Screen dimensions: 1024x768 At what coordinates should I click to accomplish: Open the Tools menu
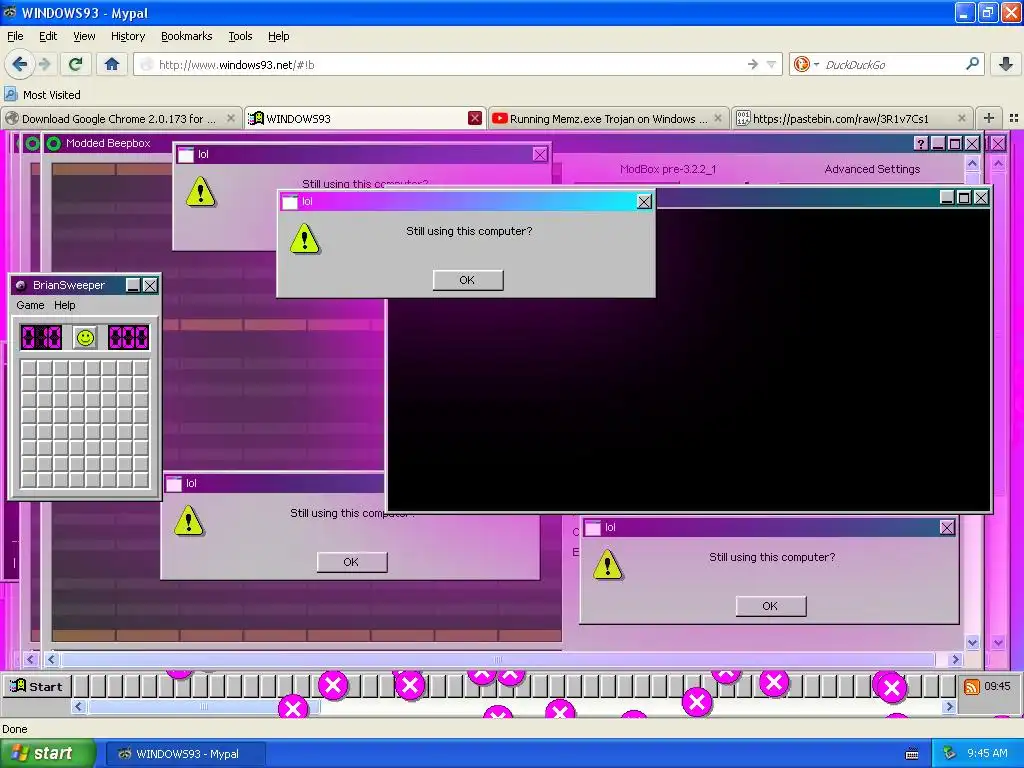[240, 36]
